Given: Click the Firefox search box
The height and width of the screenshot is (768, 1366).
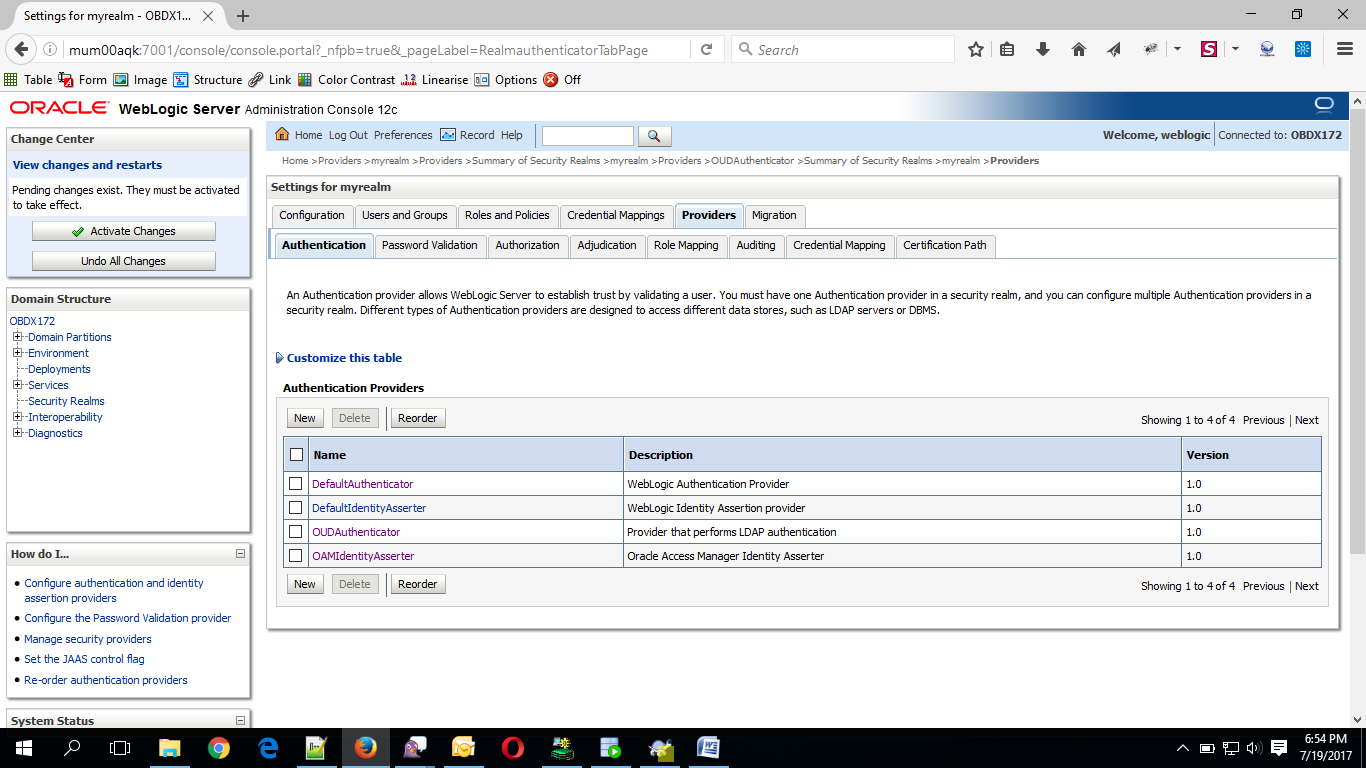Looking at the screenshot, I should (843, 49).
